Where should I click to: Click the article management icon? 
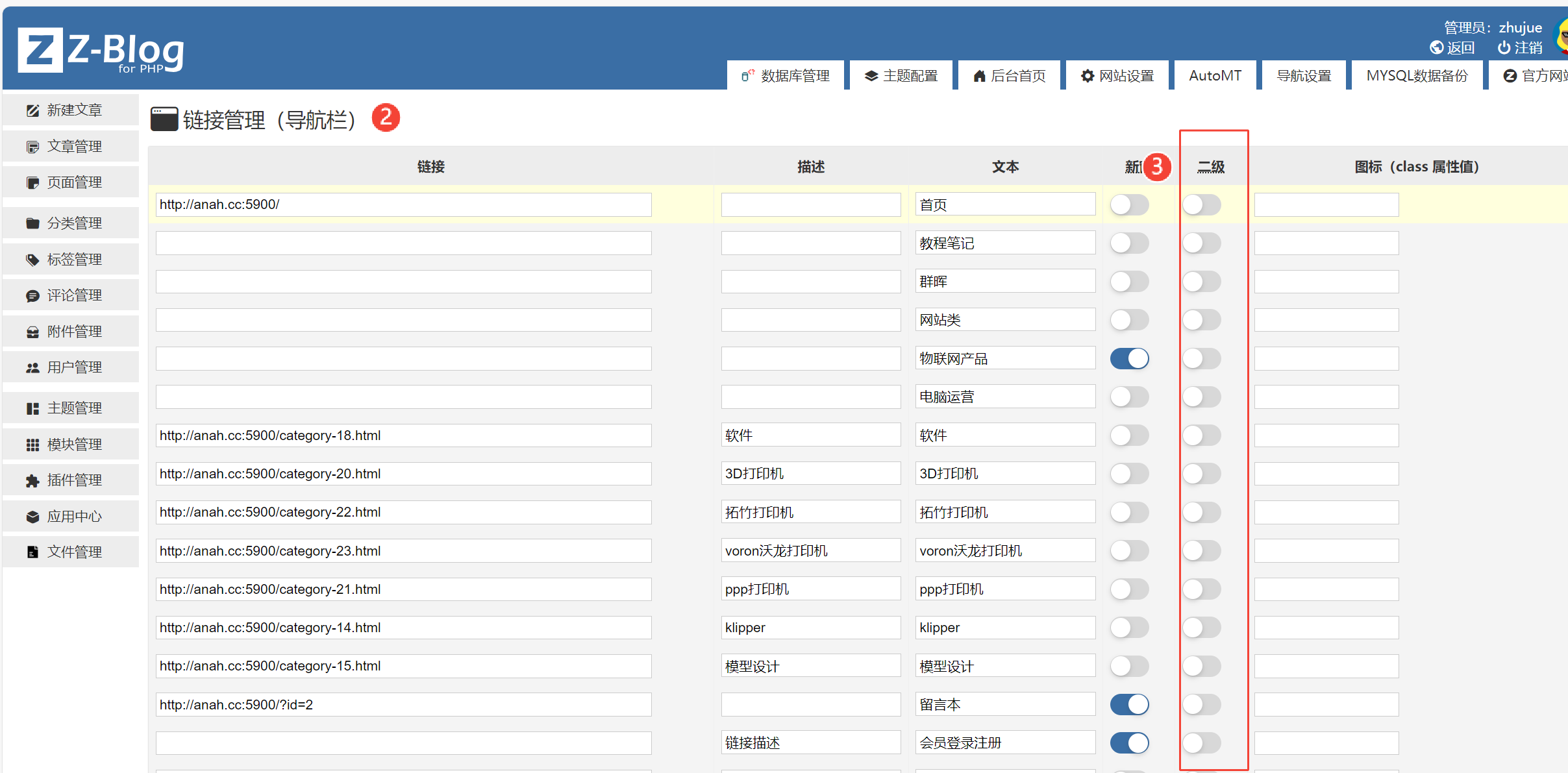[32, 147]
